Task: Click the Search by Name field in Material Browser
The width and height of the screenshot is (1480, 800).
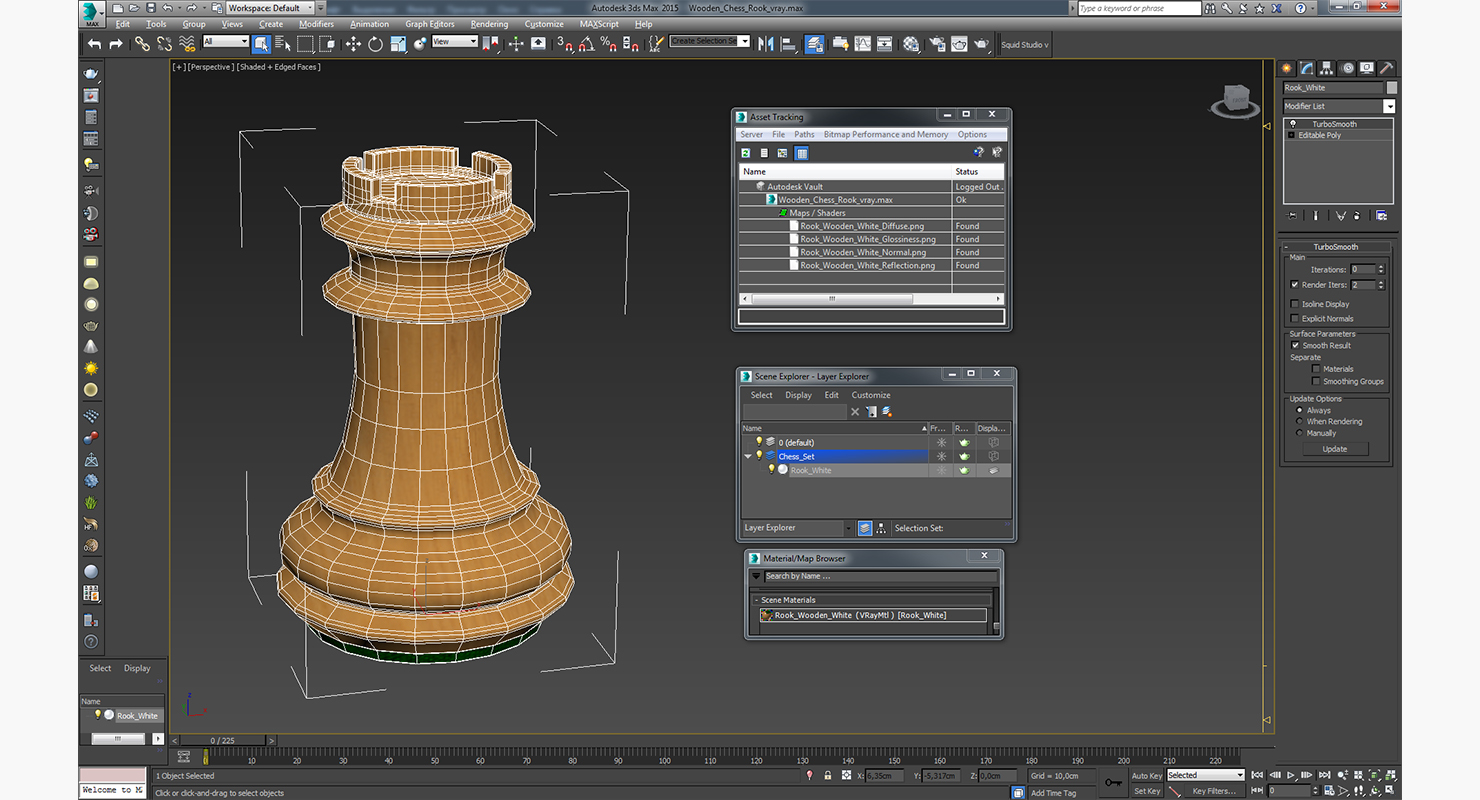Action: point(880,576)
